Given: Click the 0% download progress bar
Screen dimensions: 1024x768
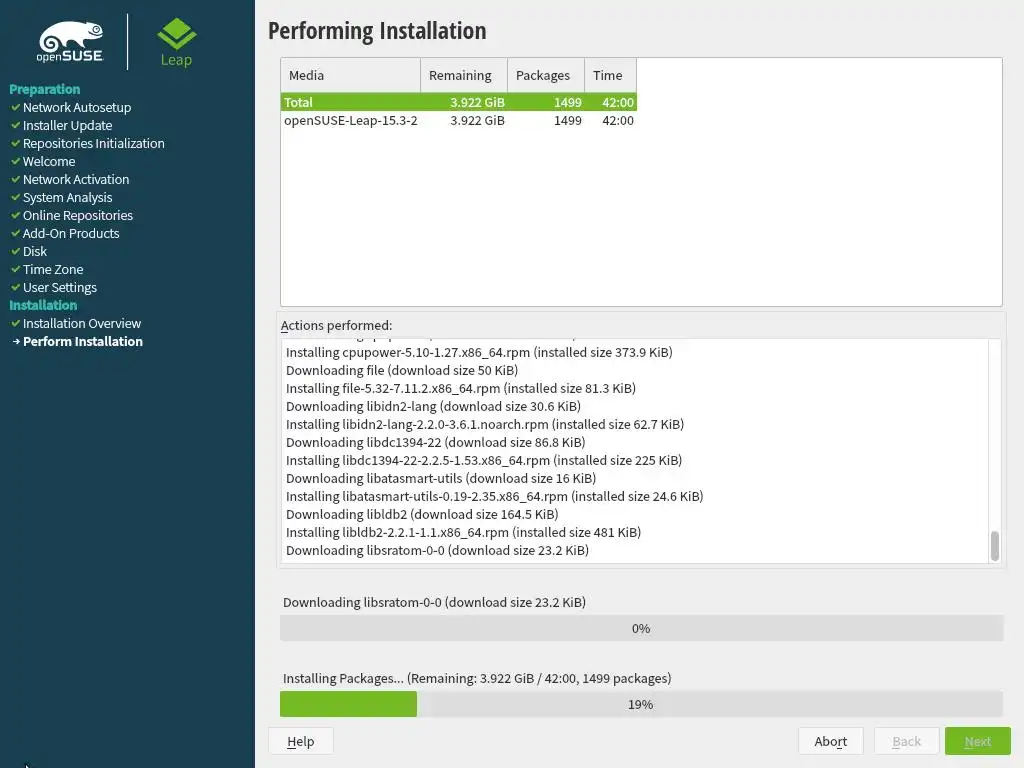Looking at the screenshot, I should point(641,628).
